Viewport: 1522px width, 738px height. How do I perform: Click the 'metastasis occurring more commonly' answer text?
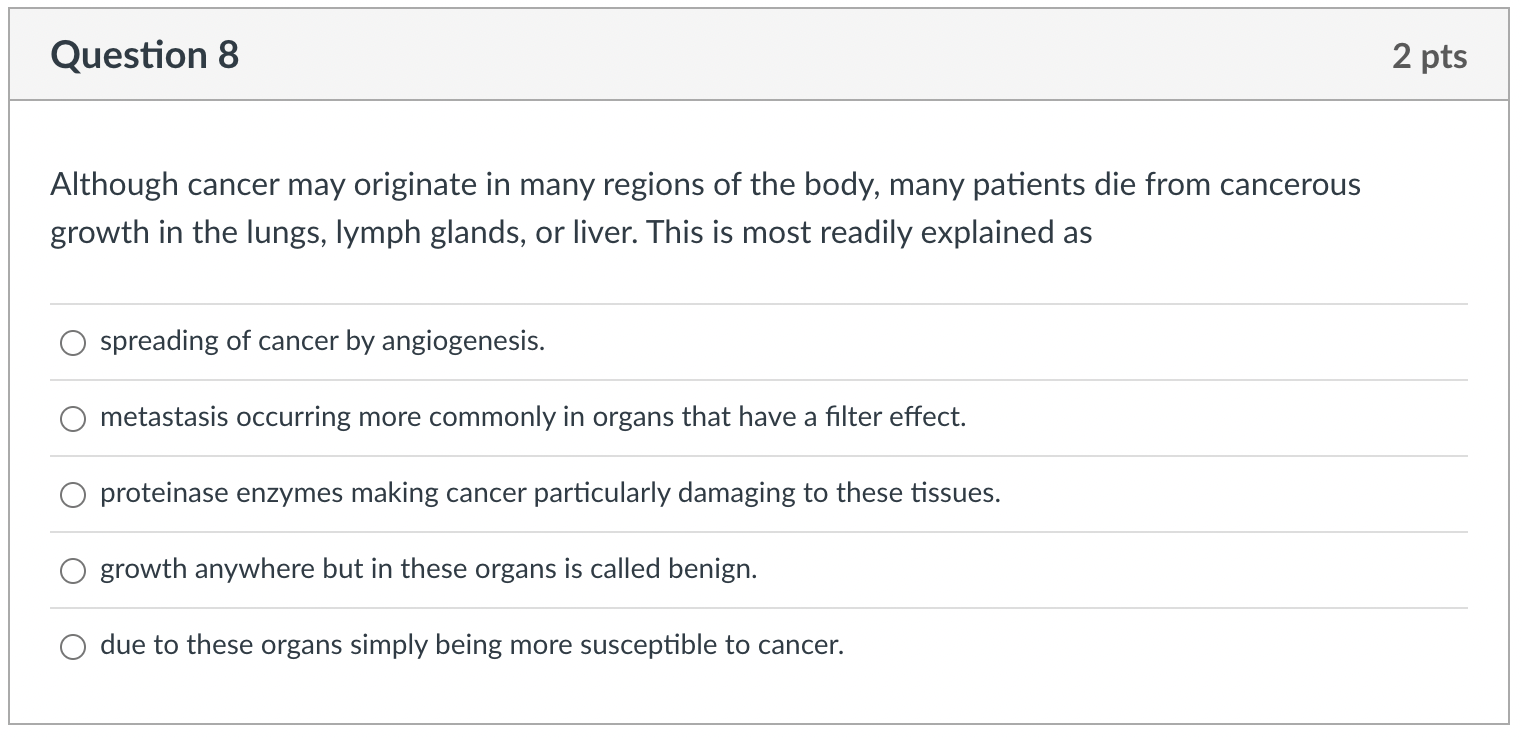point(533,417)
